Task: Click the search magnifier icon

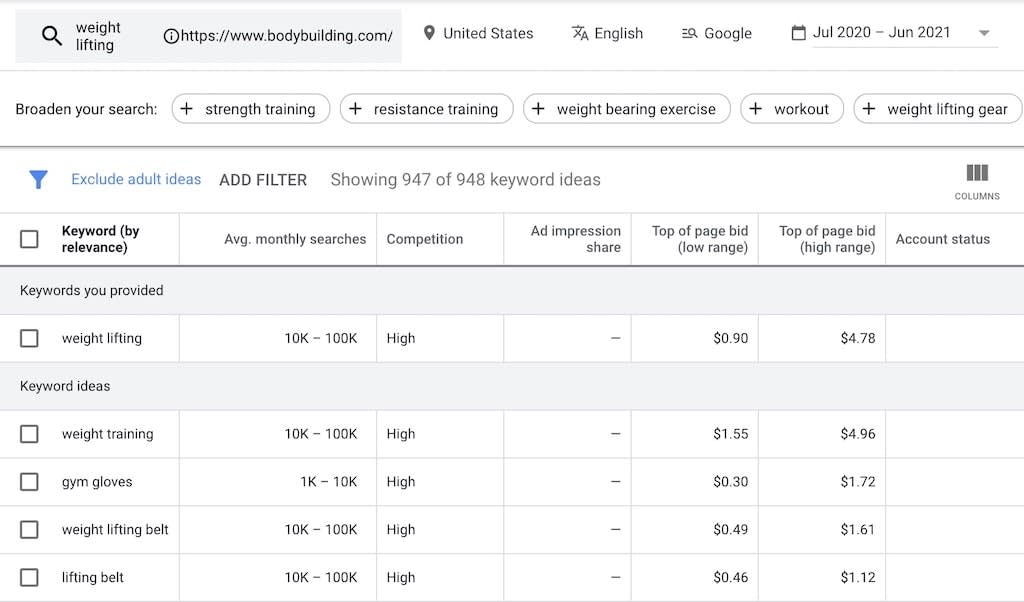Action: pyautogui.click(x=52, y=37)
